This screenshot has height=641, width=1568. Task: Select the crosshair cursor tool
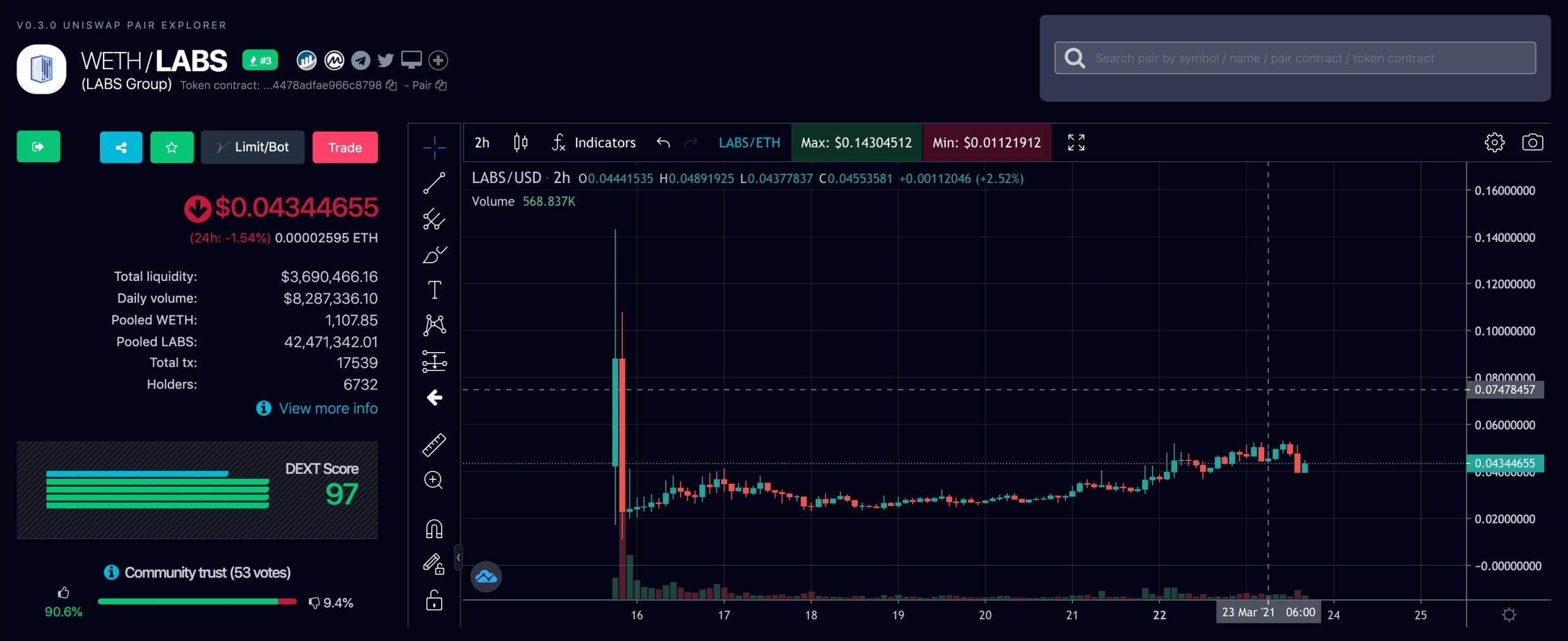tap(434, 148)
